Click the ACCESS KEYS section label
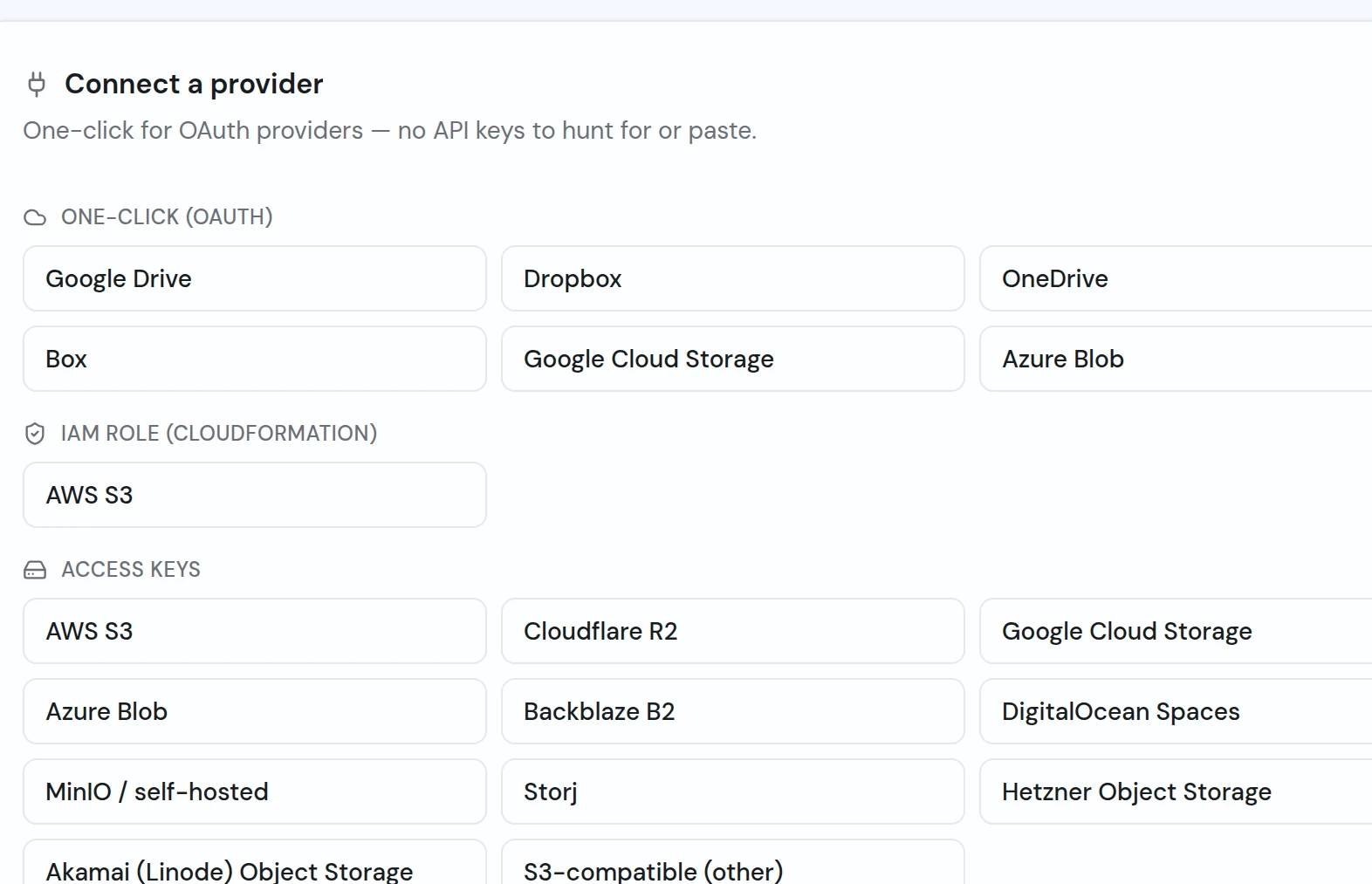This screenshot has height=884, width=1372. [131, 570]
